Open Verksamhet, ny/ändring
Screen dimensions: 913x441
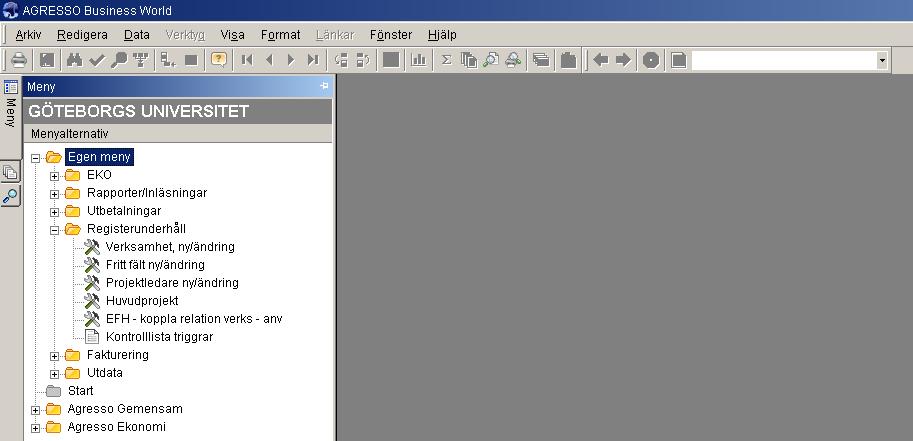[x=170, y=246]
